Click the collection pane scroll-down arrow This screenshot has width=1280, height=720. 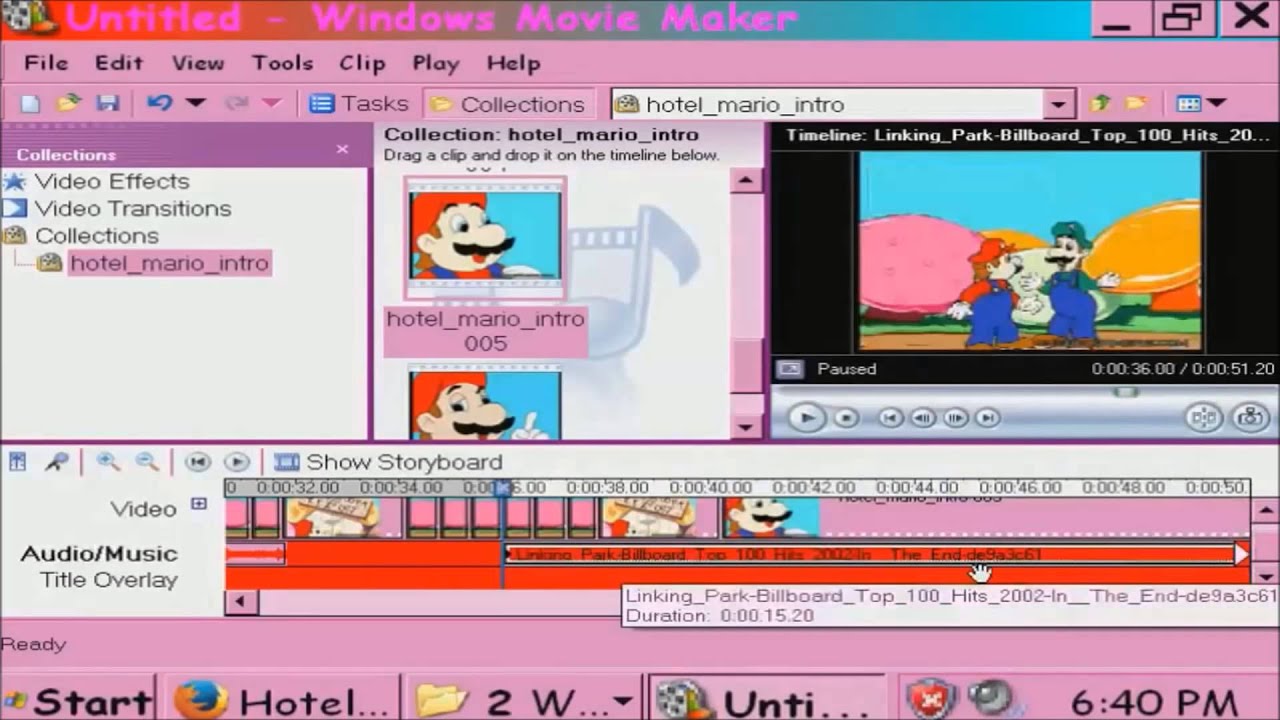(x=746, y=426)
